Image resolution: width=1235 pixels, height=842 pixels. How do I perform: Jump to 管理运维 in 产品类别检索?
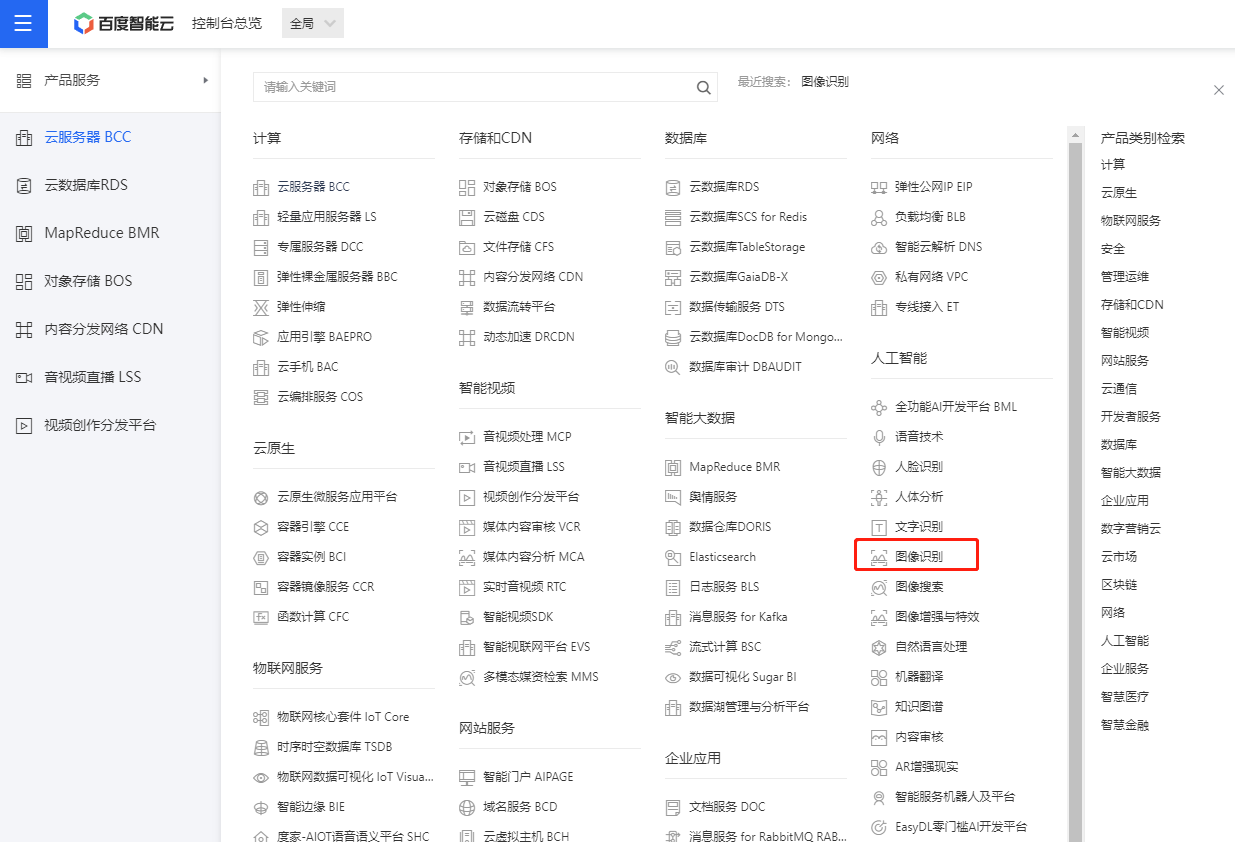click(x=1125, y=276)
